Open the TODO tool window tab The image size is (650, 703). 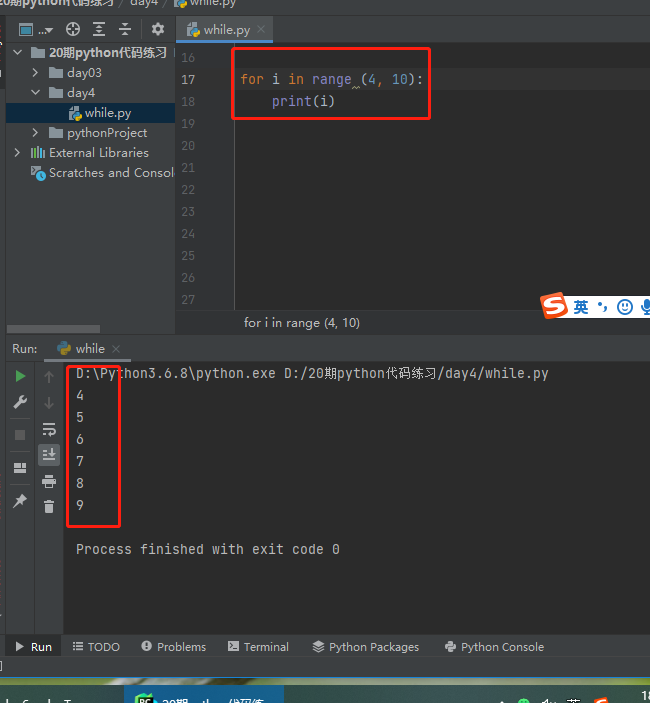coord(96,647)
